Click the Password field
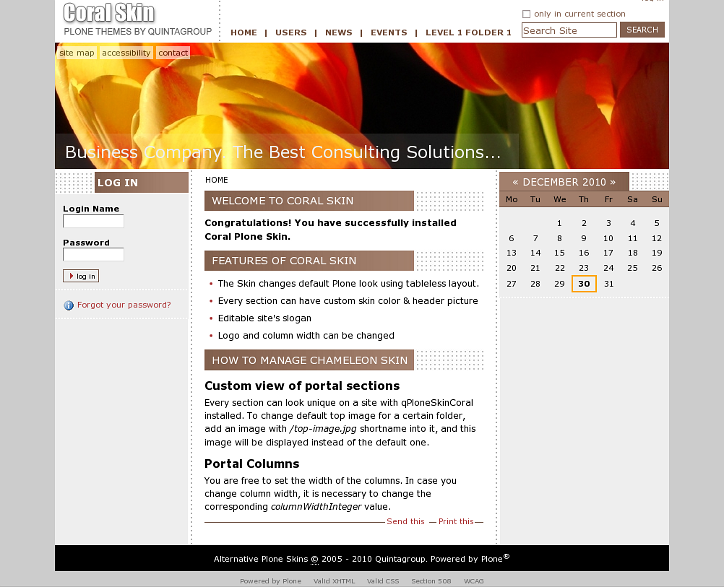This screenshot has width=724, height=587. [x=93, y=254]
